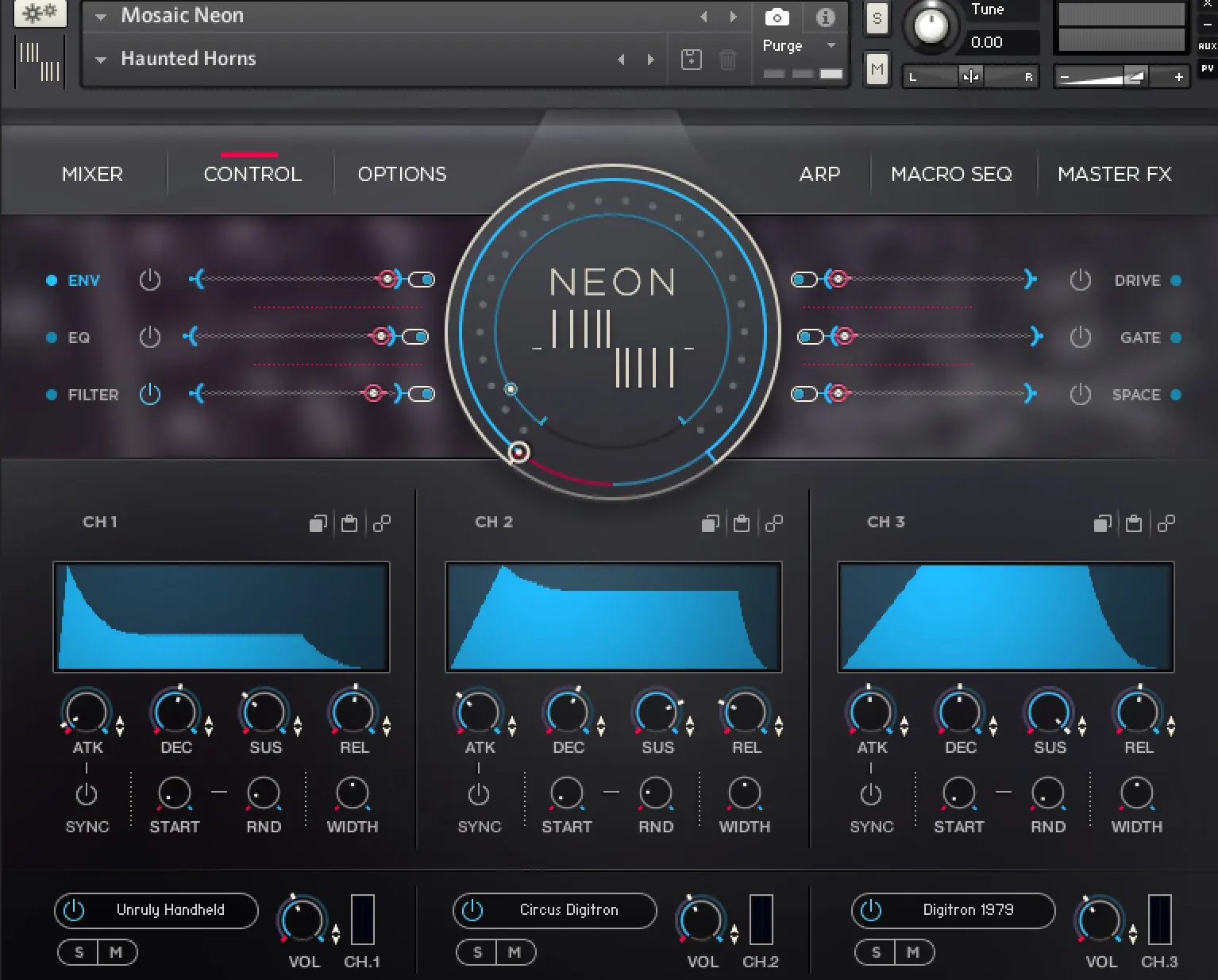The image size is (1218, 980).
Task: Switch to the MIXER tab
Action: [x=92, y=174]
